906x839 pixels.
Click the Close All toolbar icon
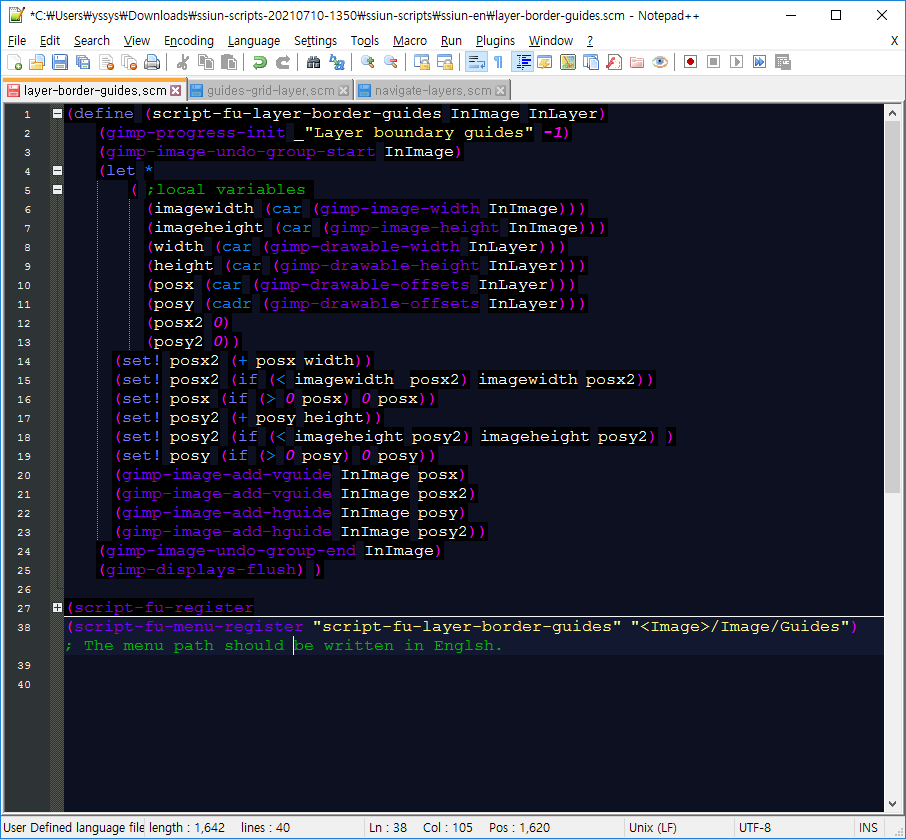pyautogui.click(x=129, y=62)
